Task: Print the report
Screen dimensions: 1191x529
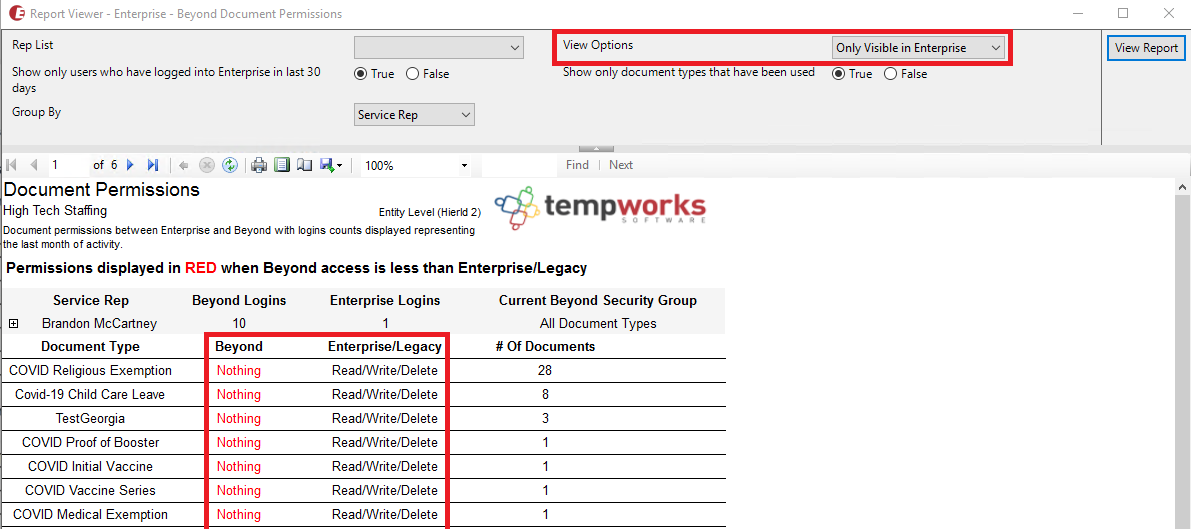Action: pos(259,165)
